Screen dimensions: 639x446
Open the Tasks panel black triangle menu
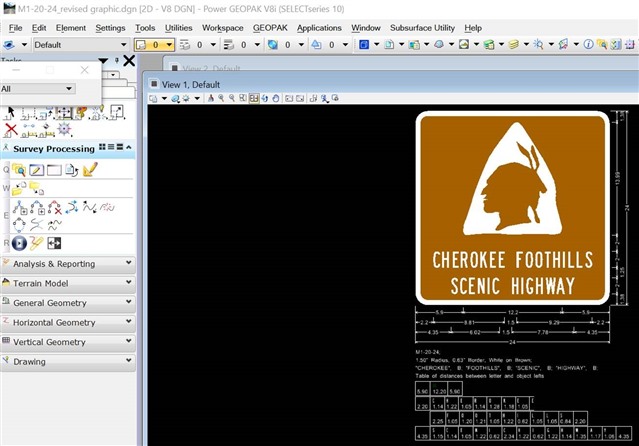pyautogui.click(x=104, y=61)
